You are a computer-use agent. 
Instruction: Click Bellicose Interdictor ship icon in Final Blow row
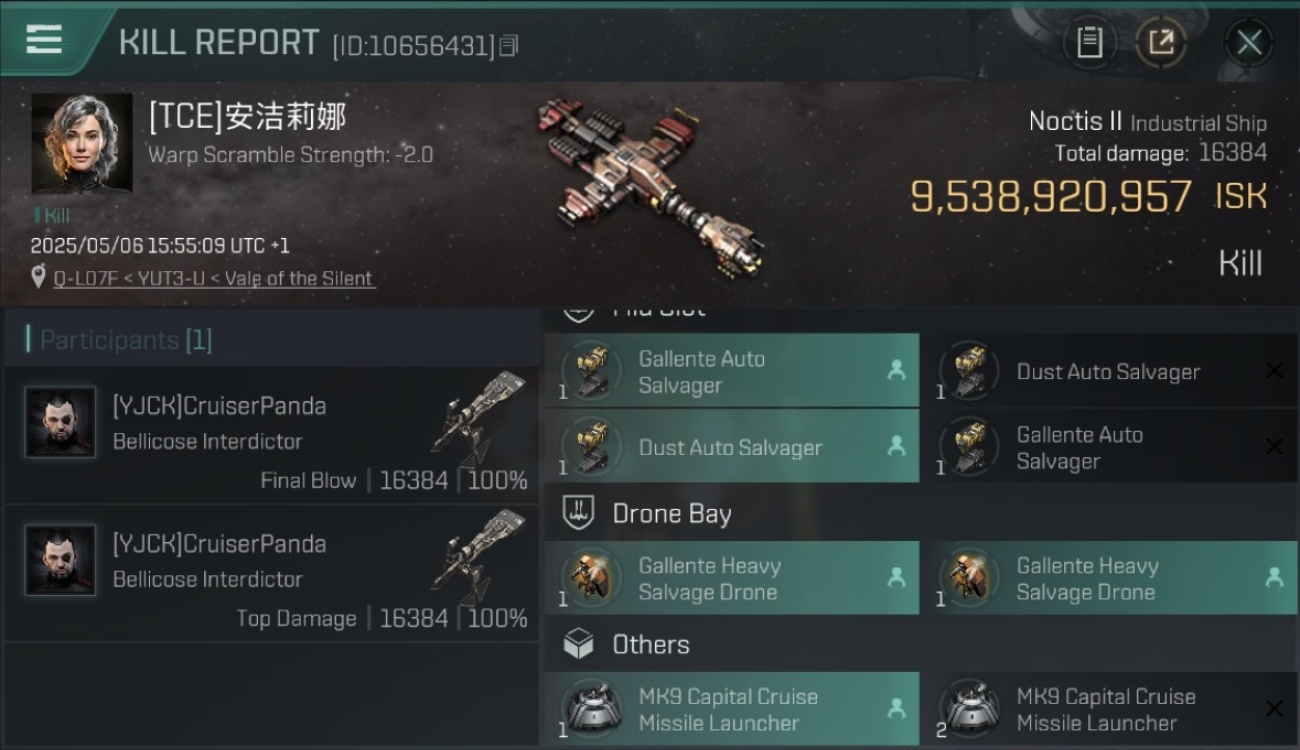479,412
